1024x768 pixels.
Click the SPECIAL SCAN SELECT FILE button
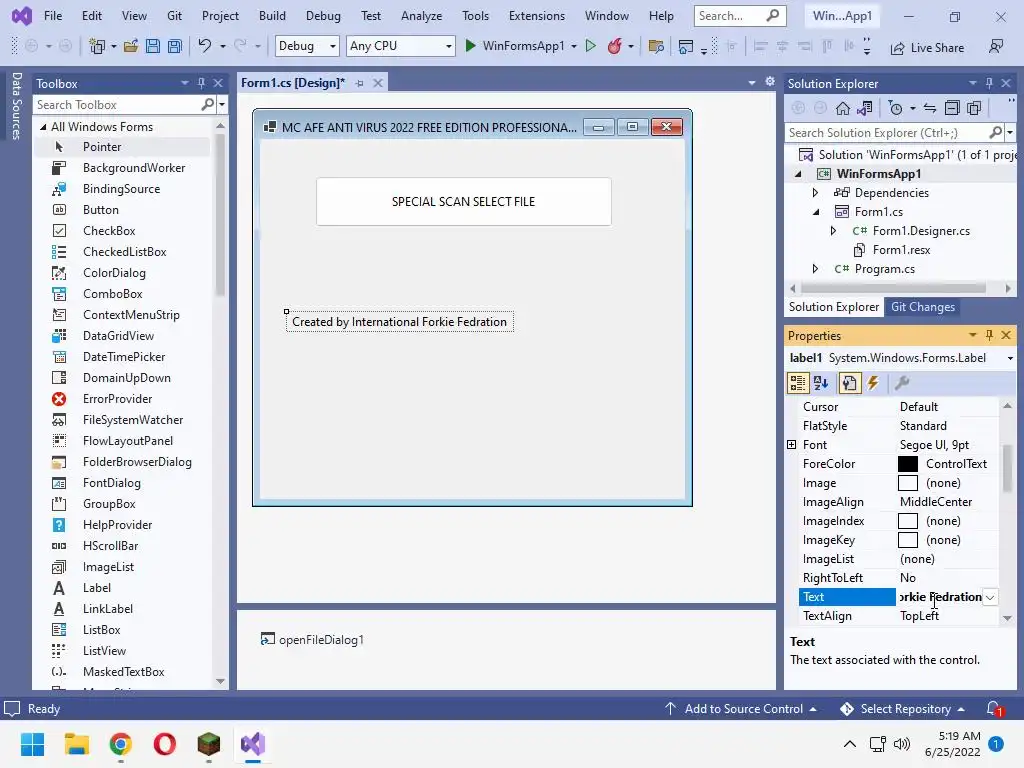coord(464,202)
